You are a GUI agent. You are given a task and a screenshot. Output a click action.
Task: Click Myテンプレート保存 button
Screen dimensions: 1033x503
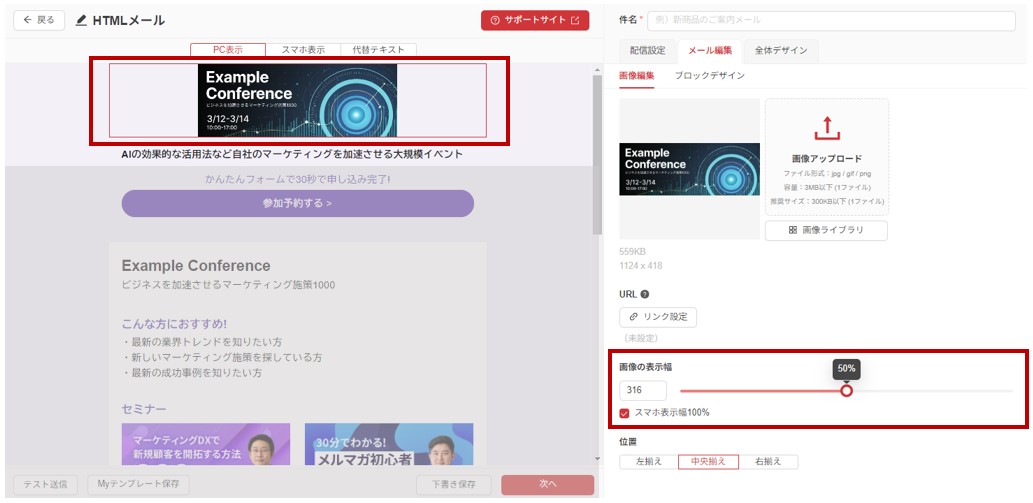(138, 485)
